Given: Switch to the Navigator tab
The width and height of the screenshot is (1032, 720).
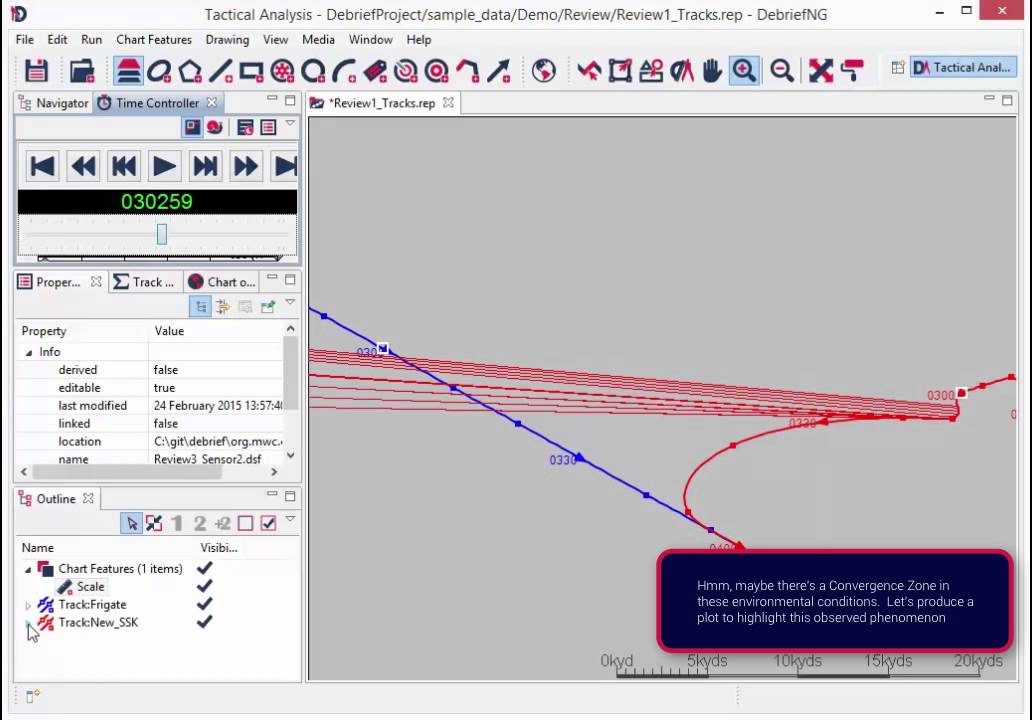Looking at the screenshot, I should pyautogui.click(x=54, y=103).
